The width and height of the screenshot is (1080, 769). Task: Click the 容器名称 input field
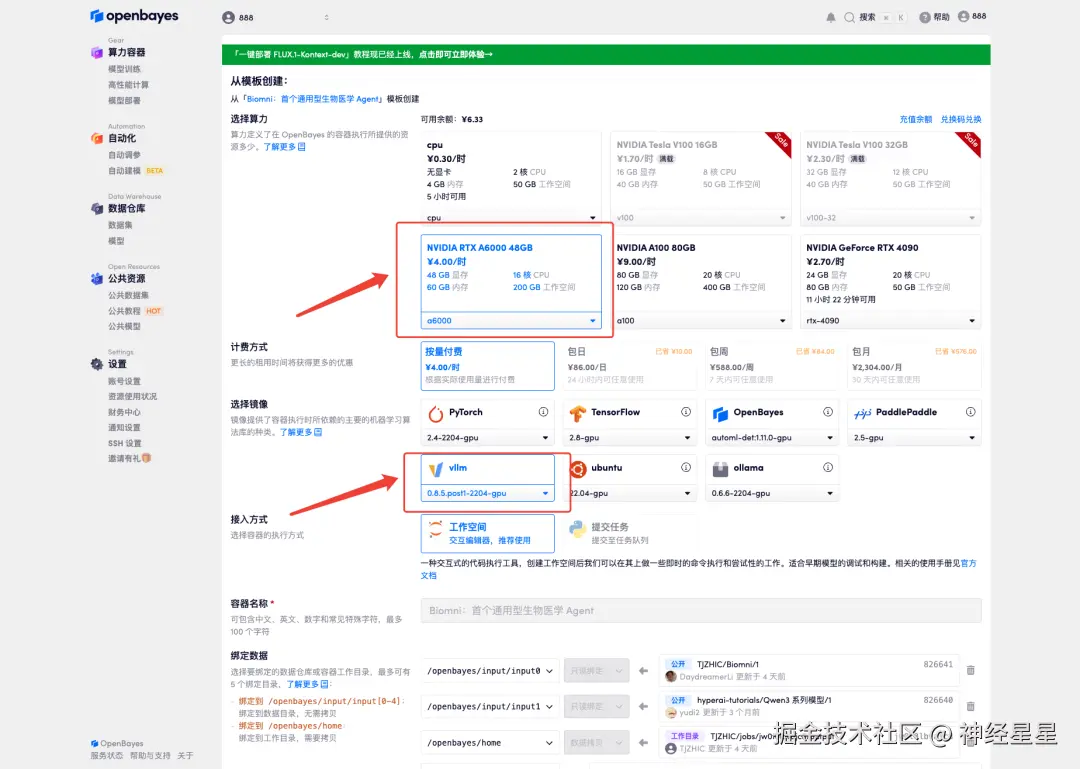pos(701,611)
